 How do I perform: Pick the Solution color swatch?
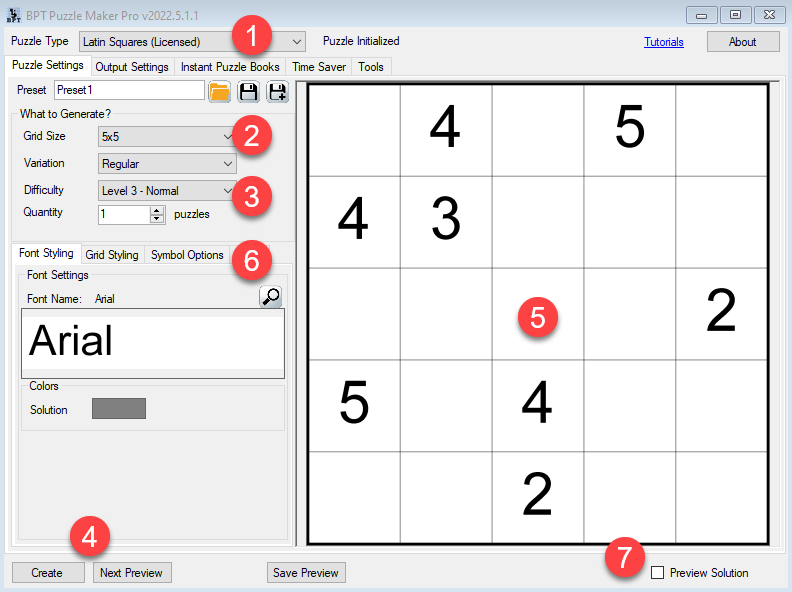point(119,409)
